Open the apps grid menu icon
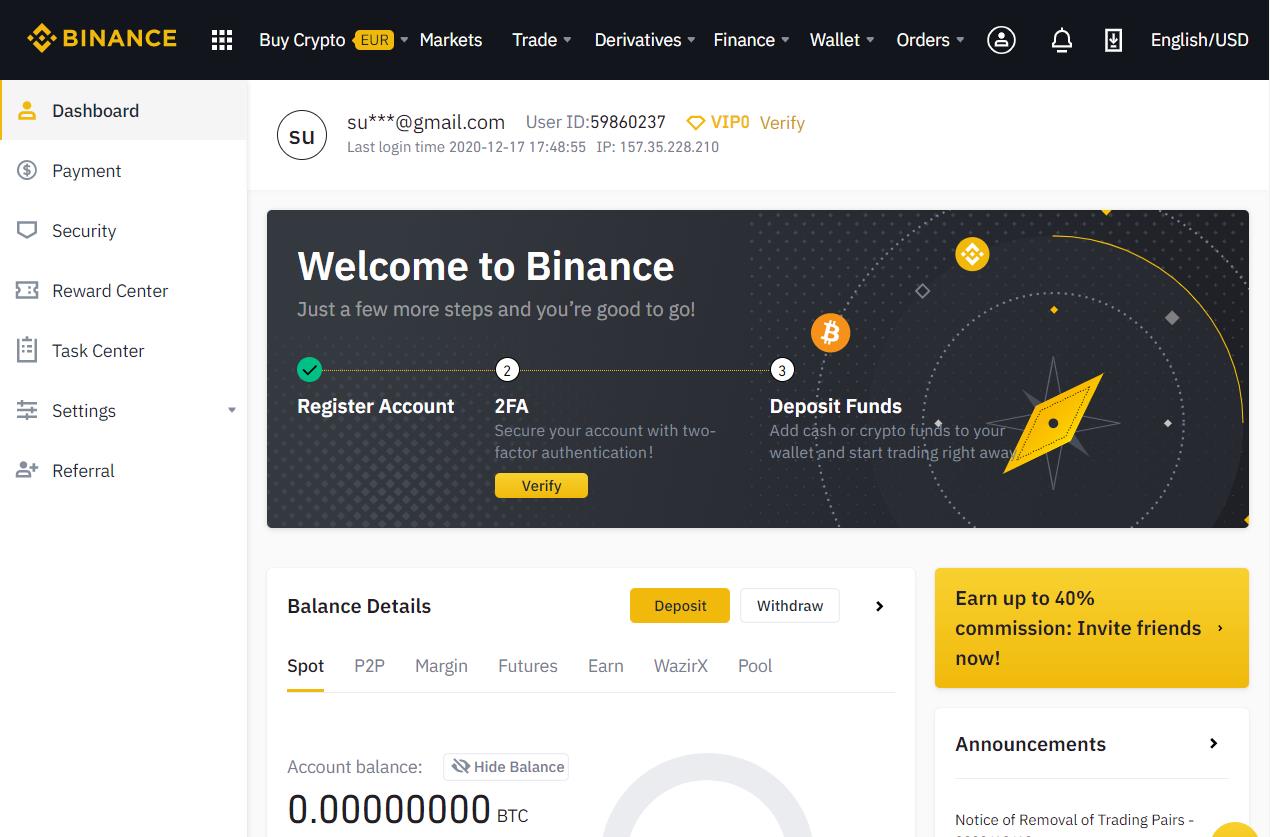The width and height of the screenshot is (1270, 837). click(222, 40)
